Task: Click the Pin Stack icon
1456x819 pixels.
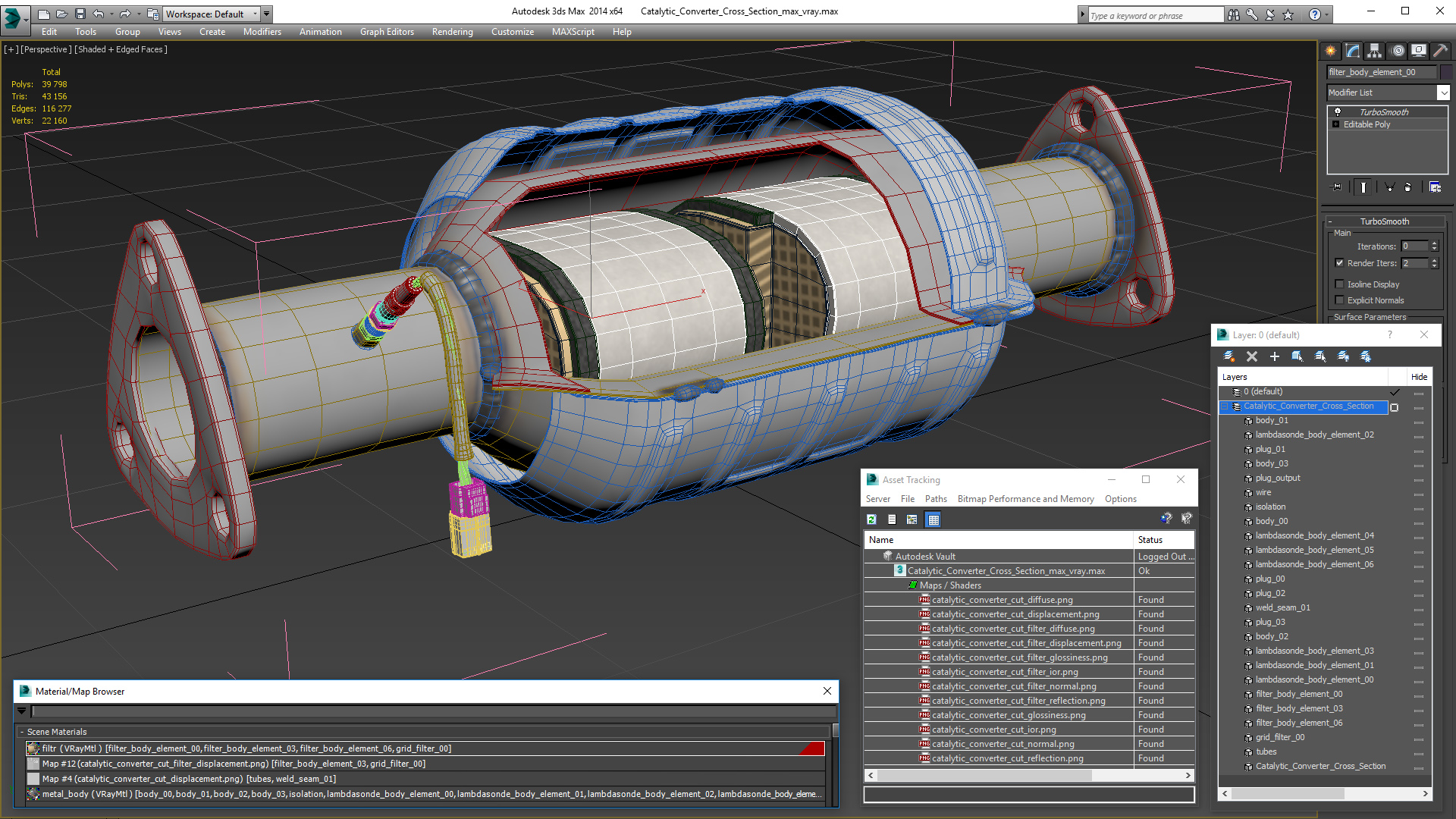Action: click(x=1337, y=187)
